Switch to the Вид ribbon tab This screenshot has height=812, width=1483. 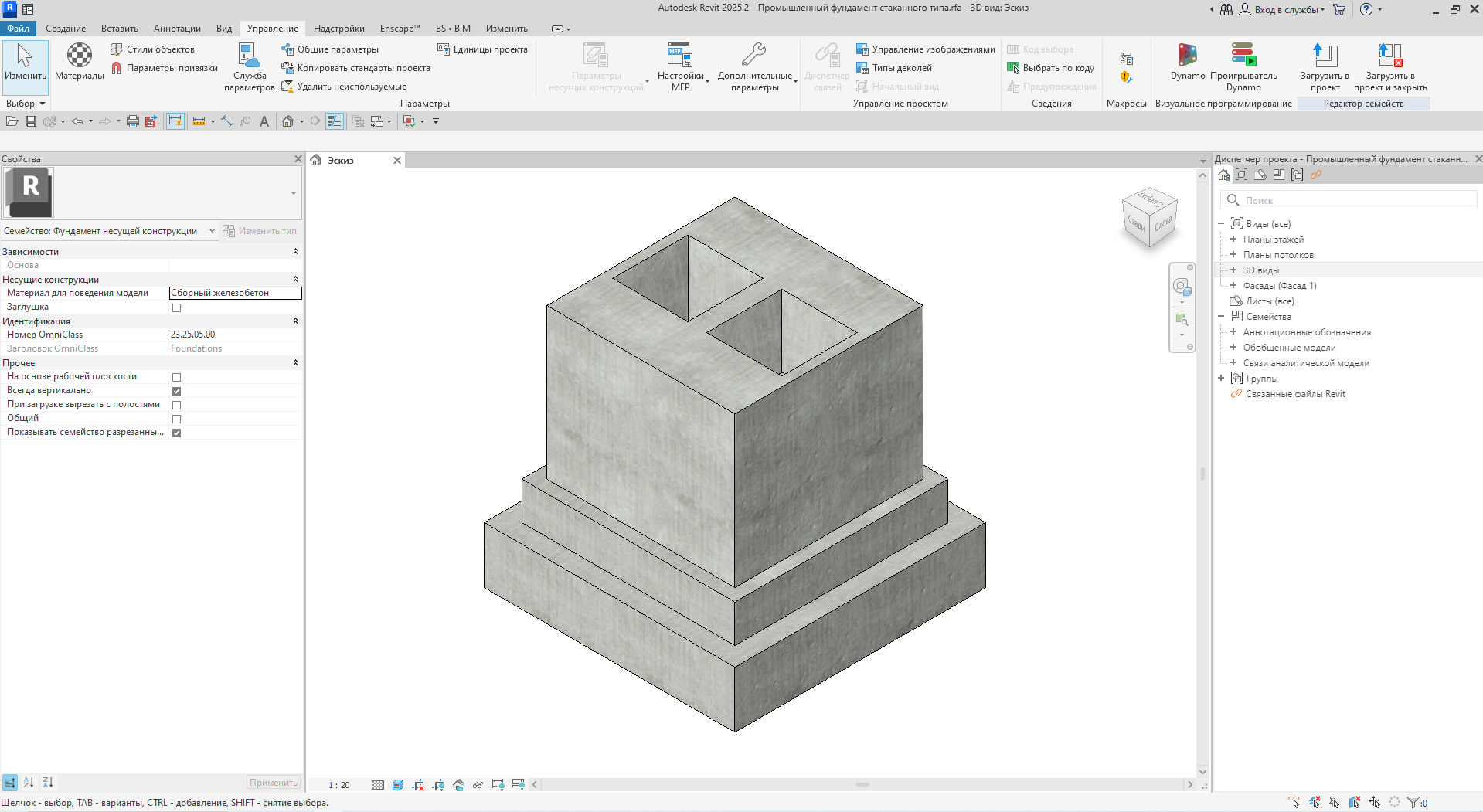(x=223, y=29)
